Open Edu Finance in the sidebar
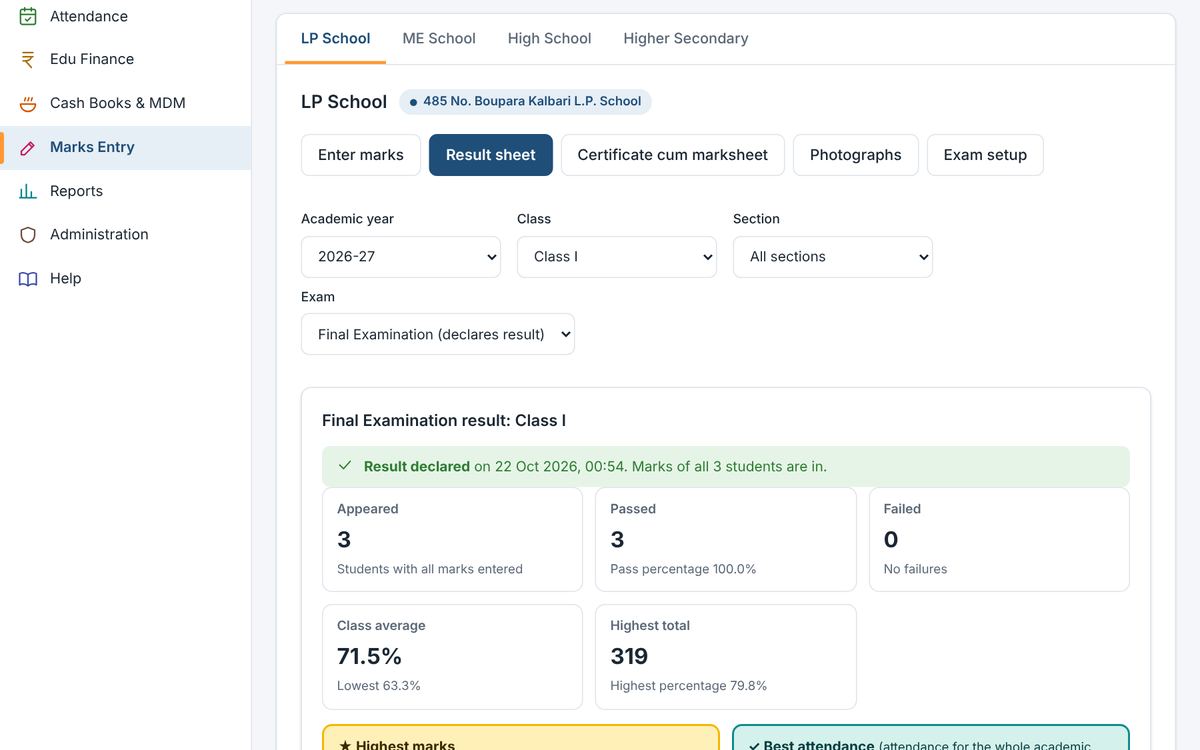This screenshot has width=1200, height=750. [126, 59]
